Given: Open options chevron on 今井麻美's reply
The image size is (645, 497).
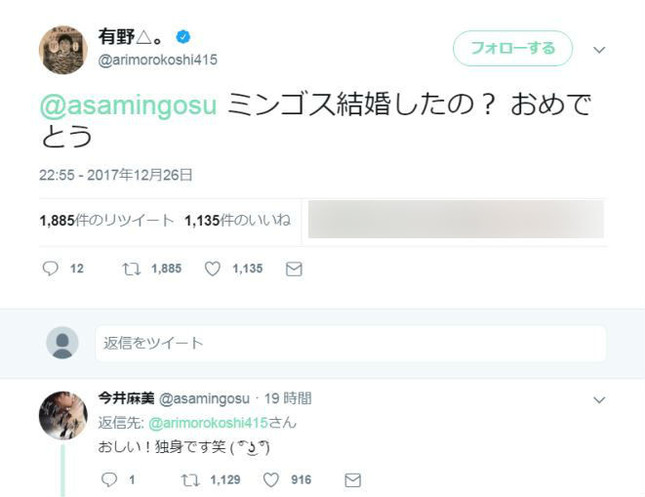Looking at the screenshot, I should coord(599,400).
